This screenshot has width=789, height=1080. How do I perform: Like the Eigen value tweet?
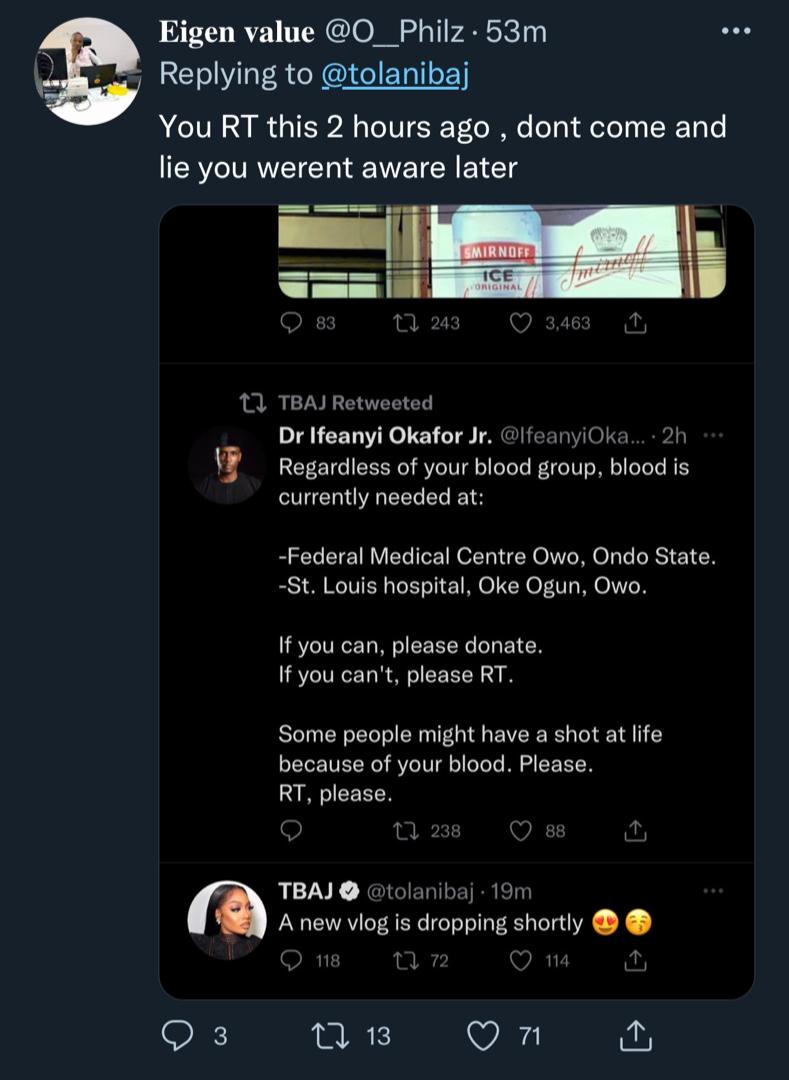[x=484, y=1037]
